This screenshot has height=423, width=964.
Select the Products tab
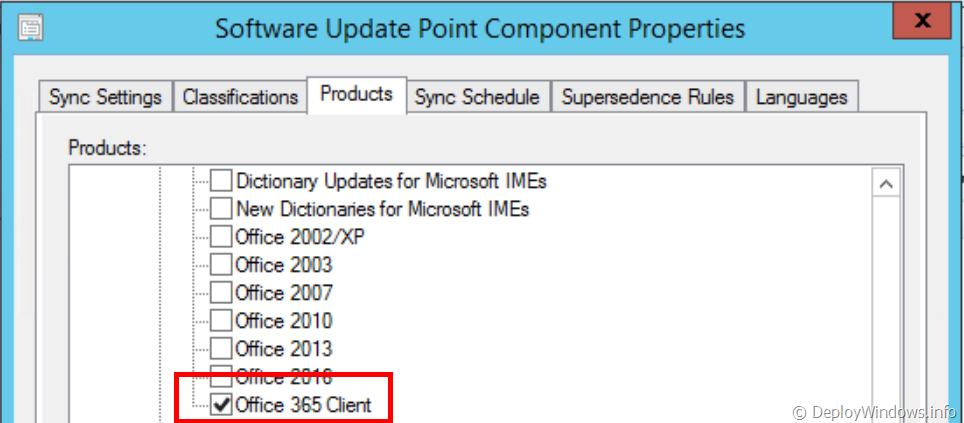point(356,95)
